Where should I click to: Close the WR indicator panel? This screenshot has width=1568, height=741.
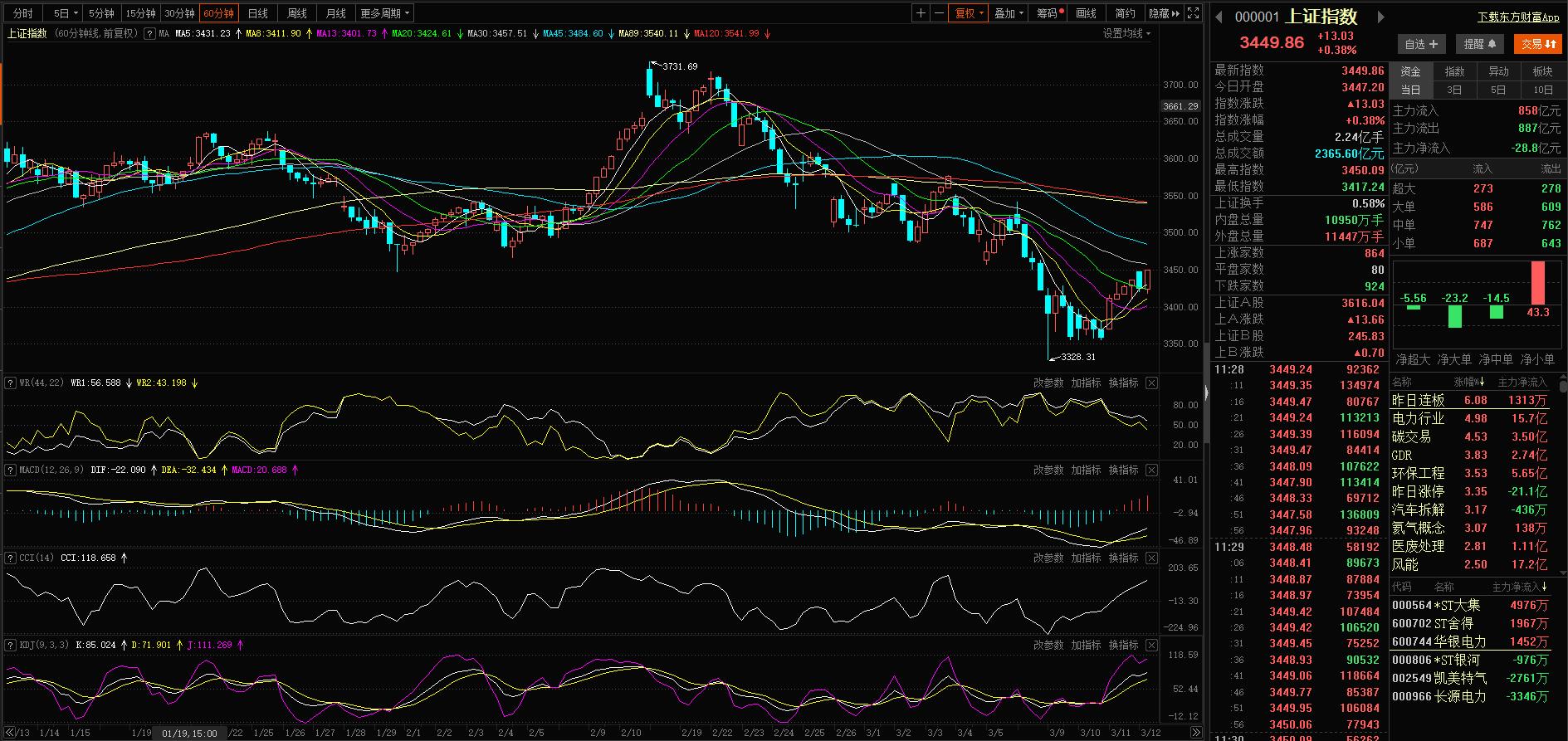[1151, 383]
